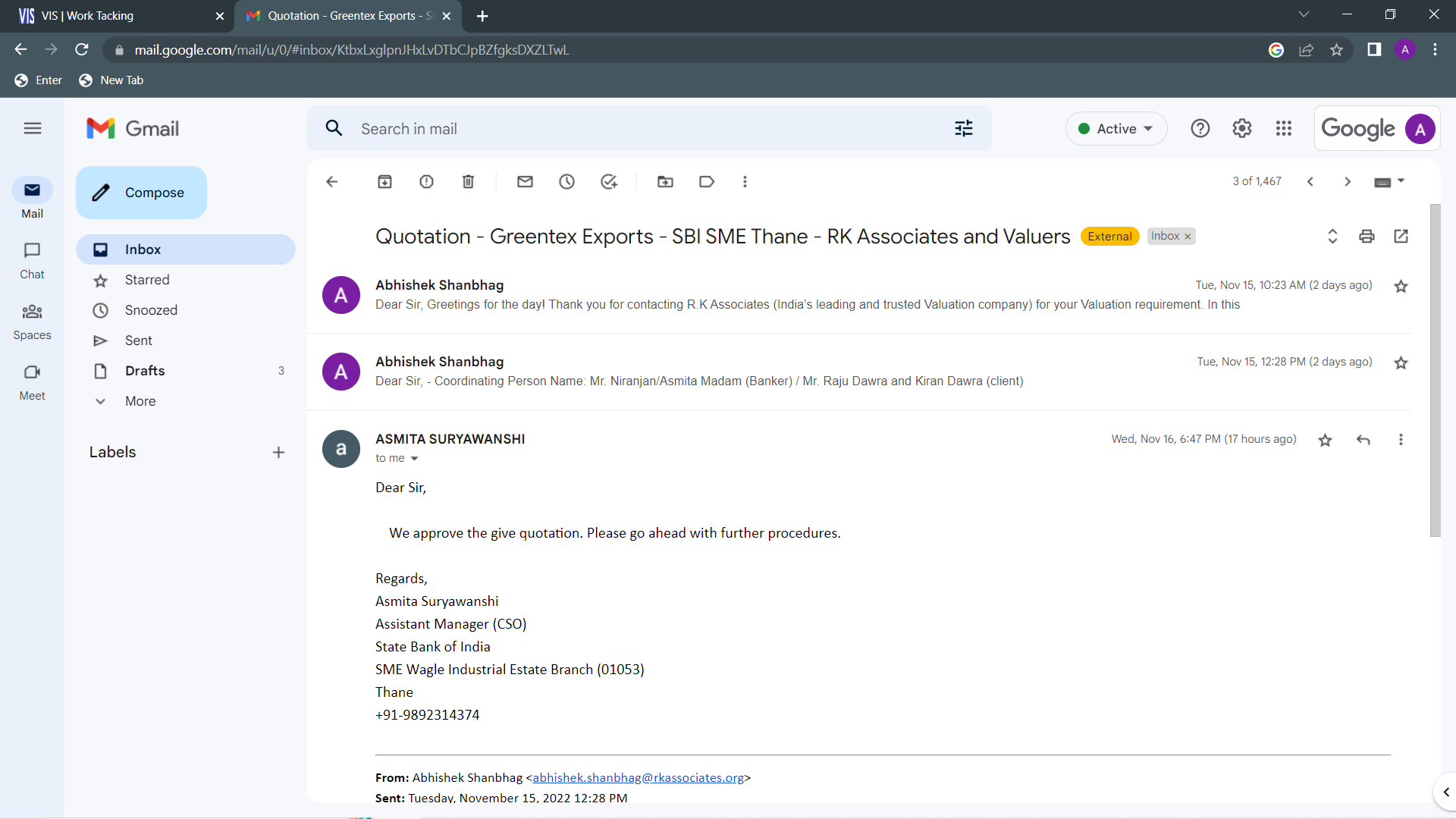Screen dimensions: 1456x819
Task: Archive this email conversation
Action: point(384,182)
